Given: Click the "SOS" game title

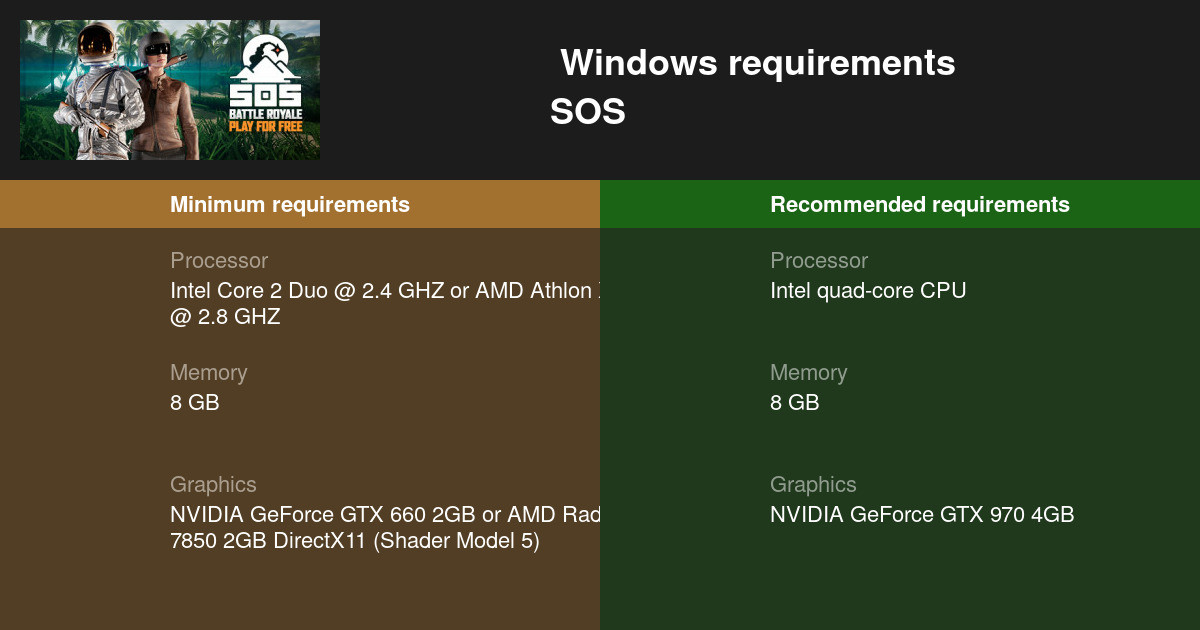Looking at the screenshot, I should (x=587, y=112).
